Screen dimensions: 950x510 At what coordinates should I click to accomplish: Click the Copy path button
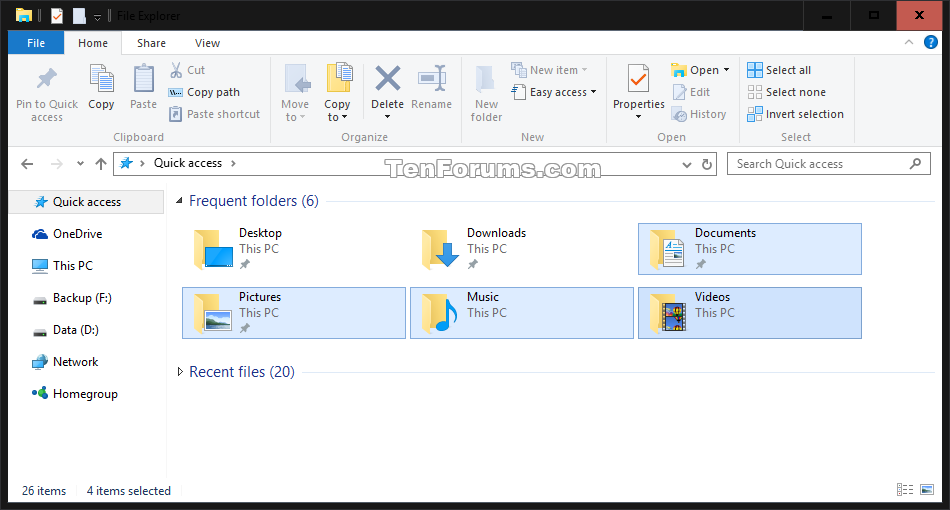point(204,92)
